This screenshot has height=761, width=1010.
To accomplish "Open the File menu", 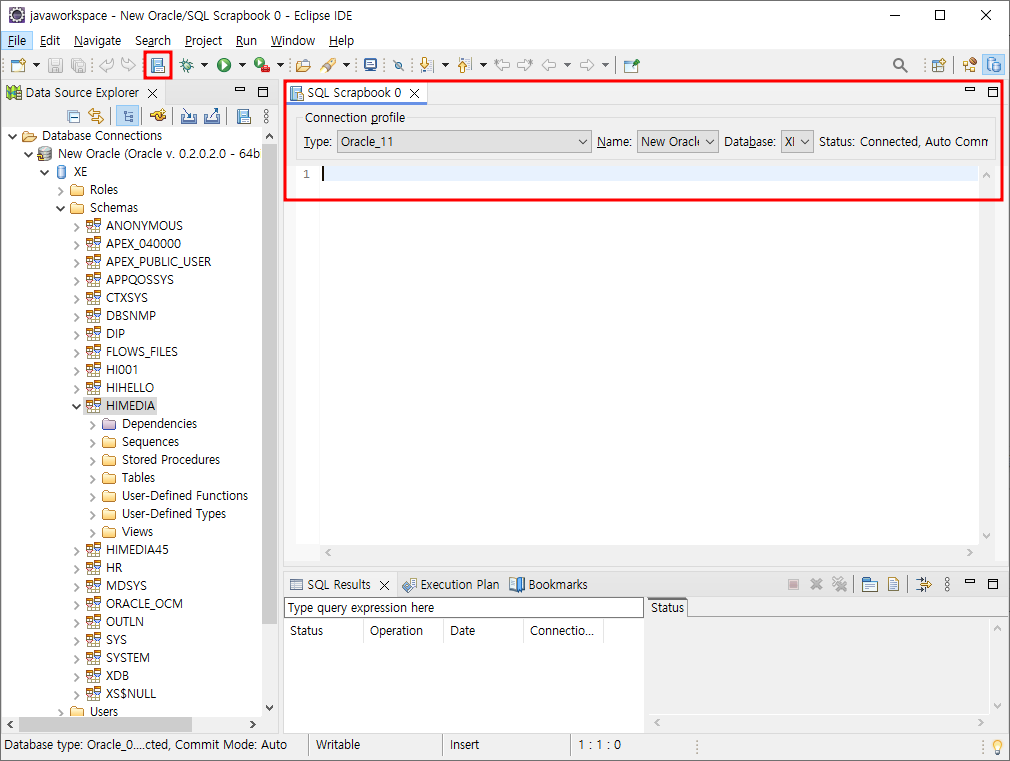I will click(17, 41).
